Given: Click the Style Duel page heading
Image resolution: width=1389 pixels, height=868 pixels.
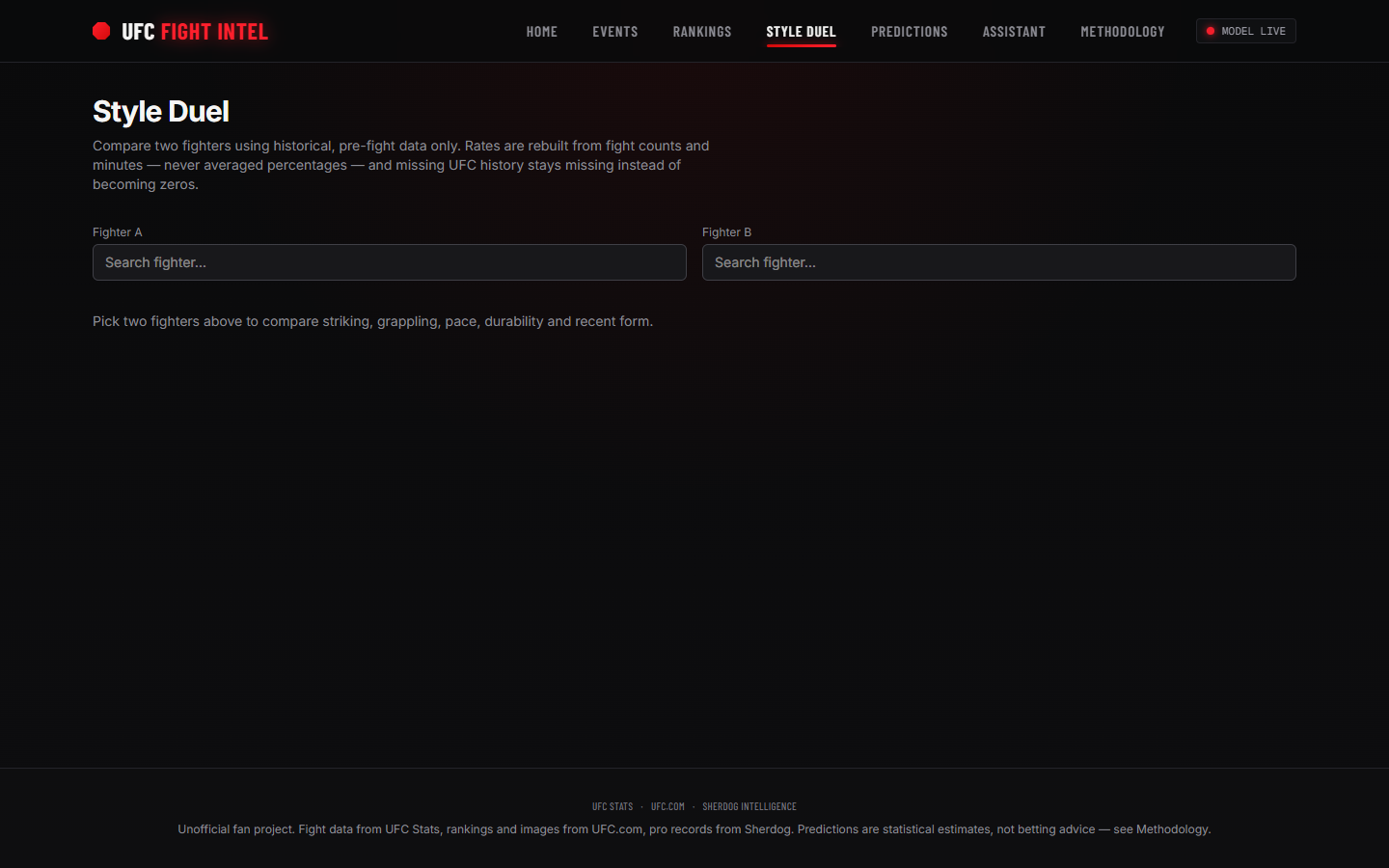Looking at the screenshot, I should pos(161,112).
